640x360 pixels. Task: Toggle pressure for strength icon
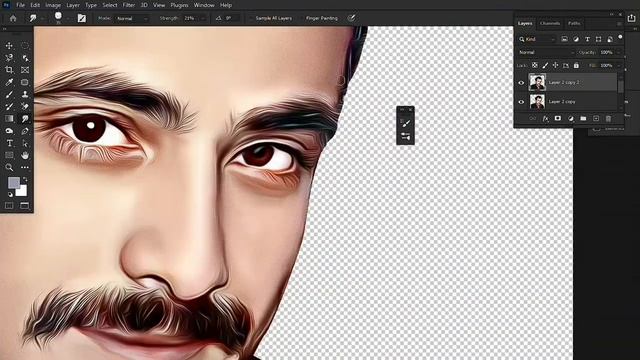click(351, 18)
